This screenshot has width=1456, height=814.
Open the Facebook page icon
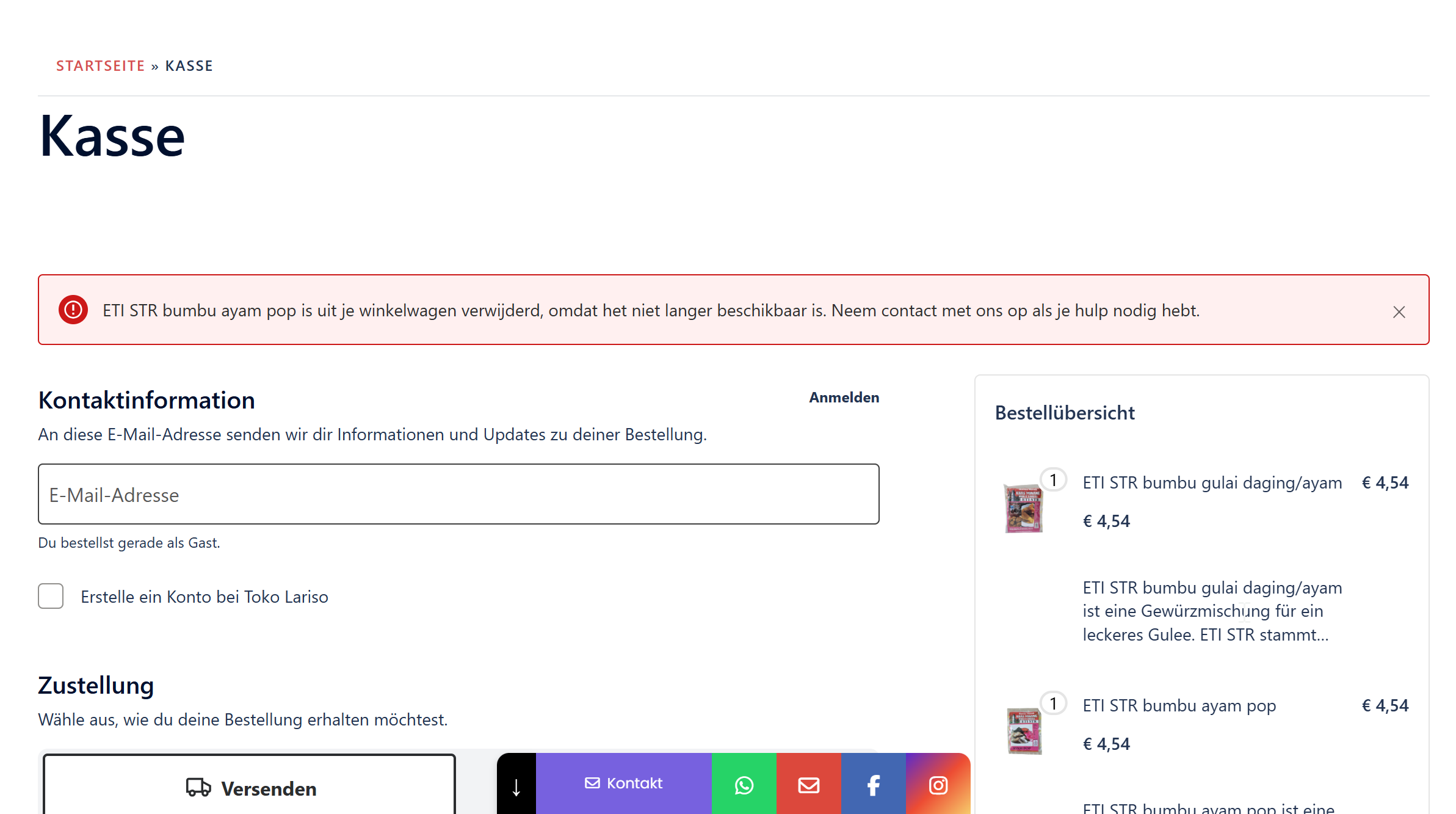click(873, 785)
